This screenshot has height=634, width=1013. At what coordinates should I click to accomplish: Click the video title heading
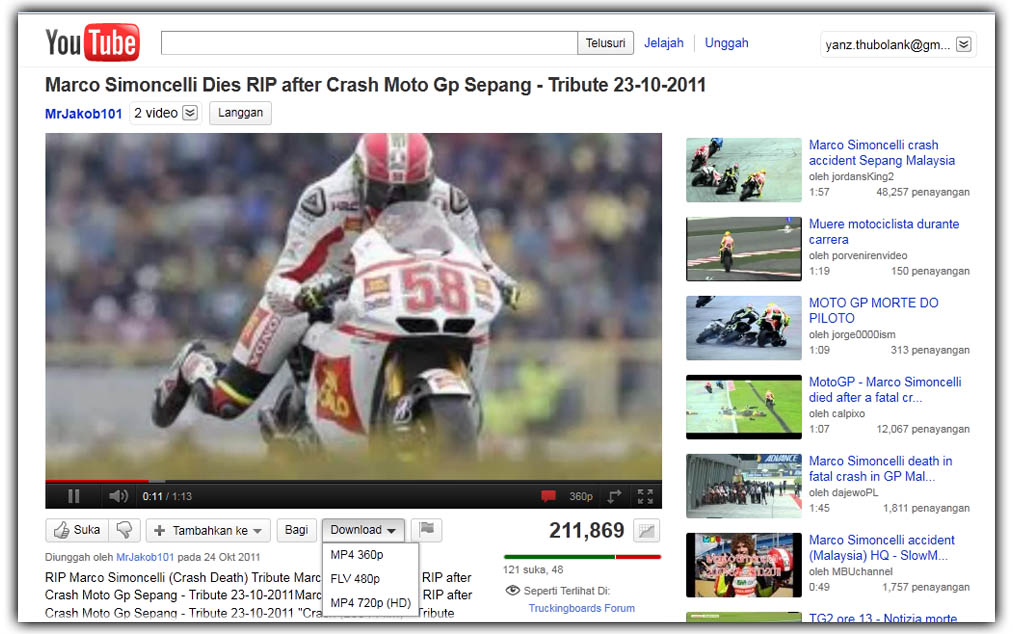(375, 85)
